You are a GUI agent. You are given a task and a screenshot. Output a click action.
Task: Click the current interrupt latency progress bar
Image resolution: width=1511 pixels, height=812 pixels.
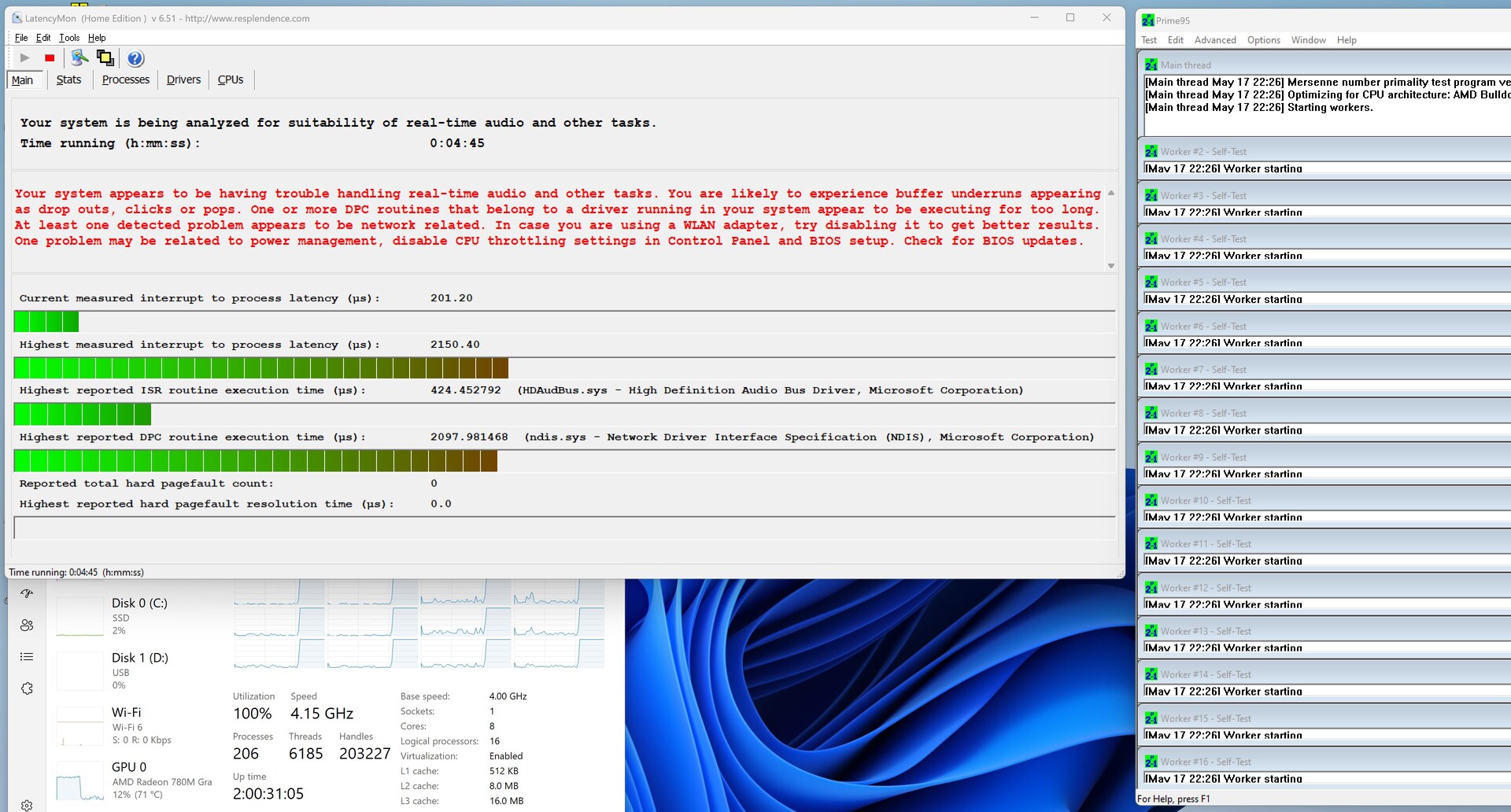[564, 321]
